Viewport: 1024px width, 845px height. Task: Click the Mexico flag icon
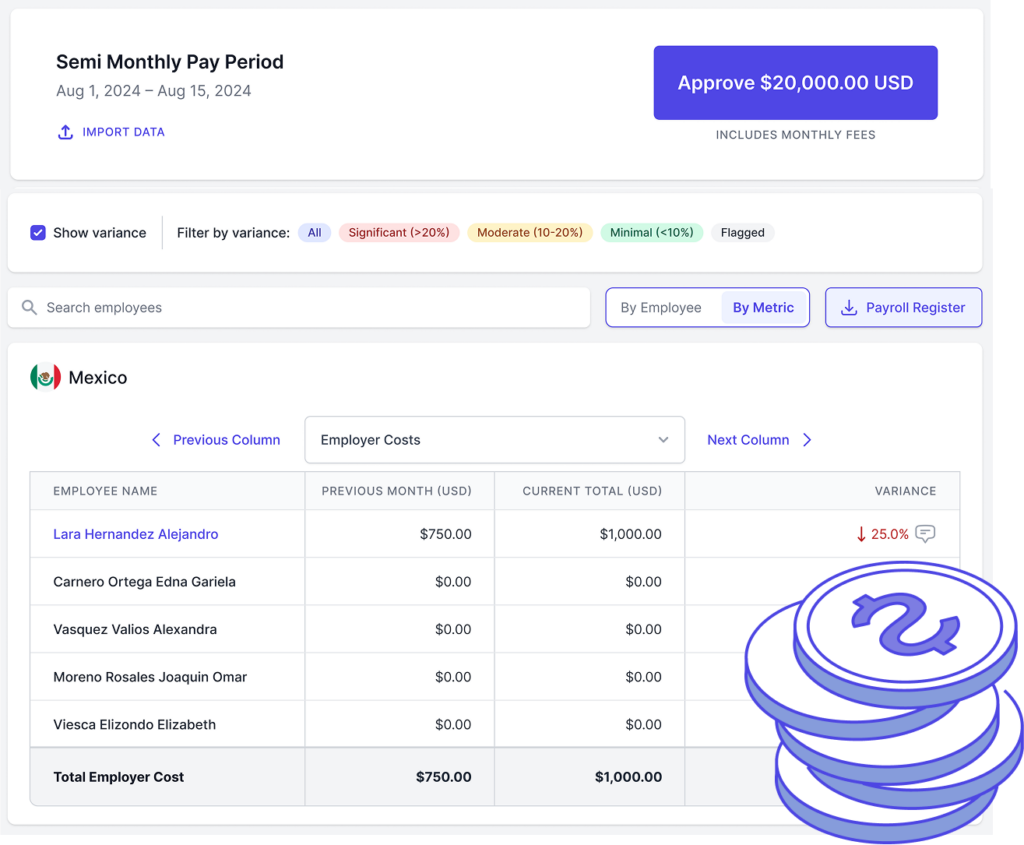(45, 378)
